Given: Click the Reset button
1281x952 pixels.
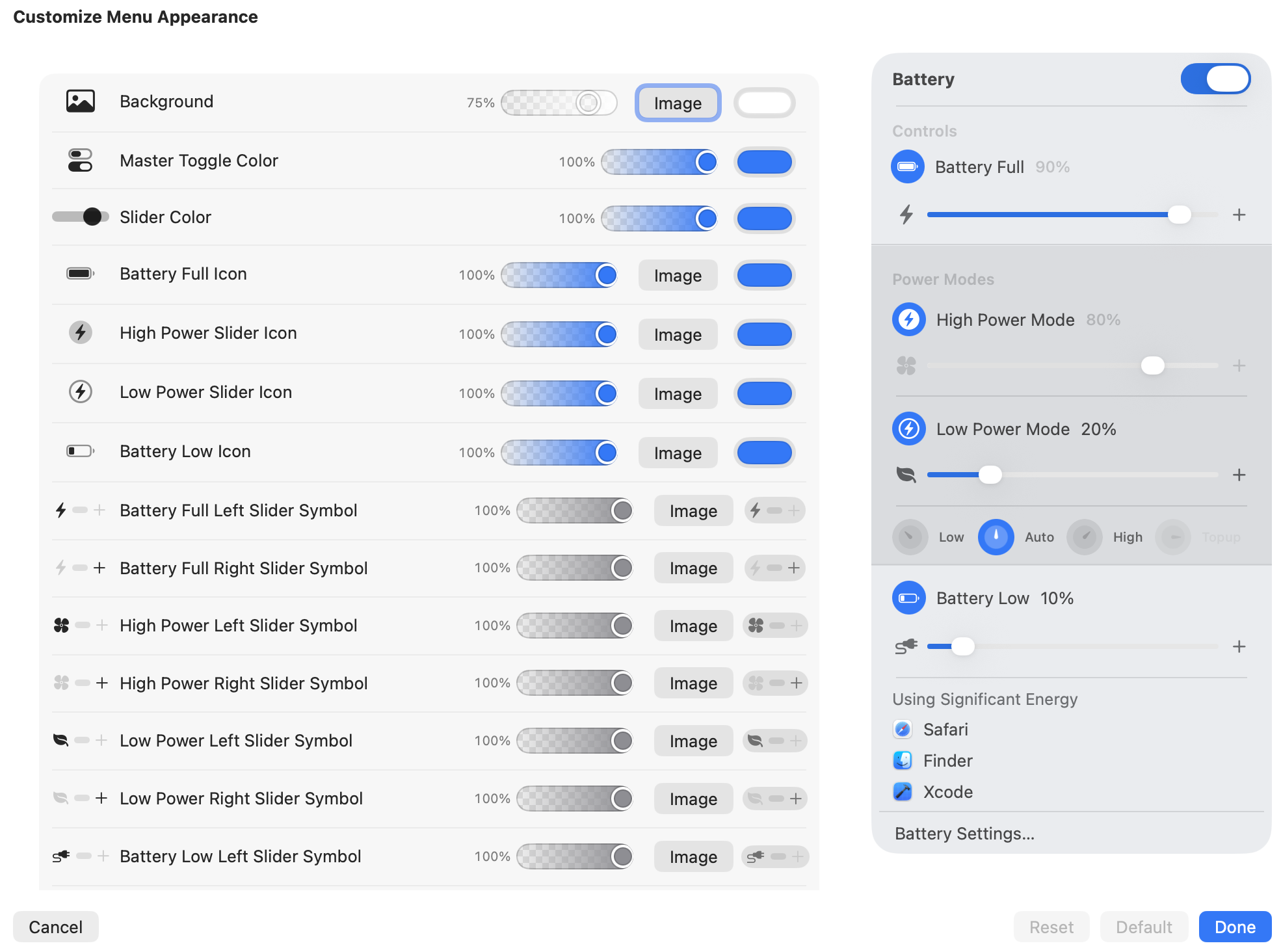Looking at the screenshot, I should (x=1051, y=927).
